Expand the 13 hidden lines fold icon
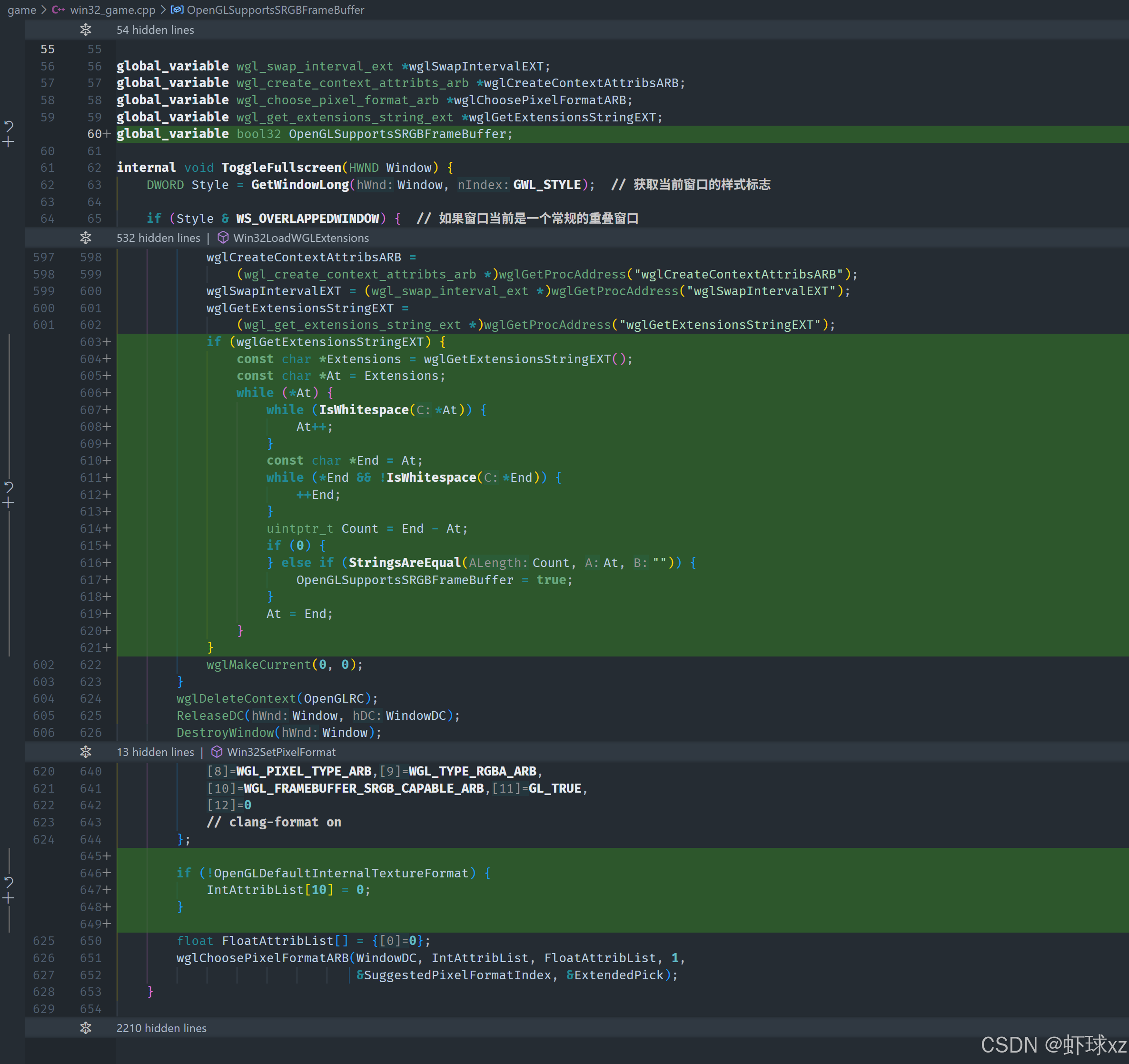Viewport: 1129px width, 1064px height. click(86, 752)
